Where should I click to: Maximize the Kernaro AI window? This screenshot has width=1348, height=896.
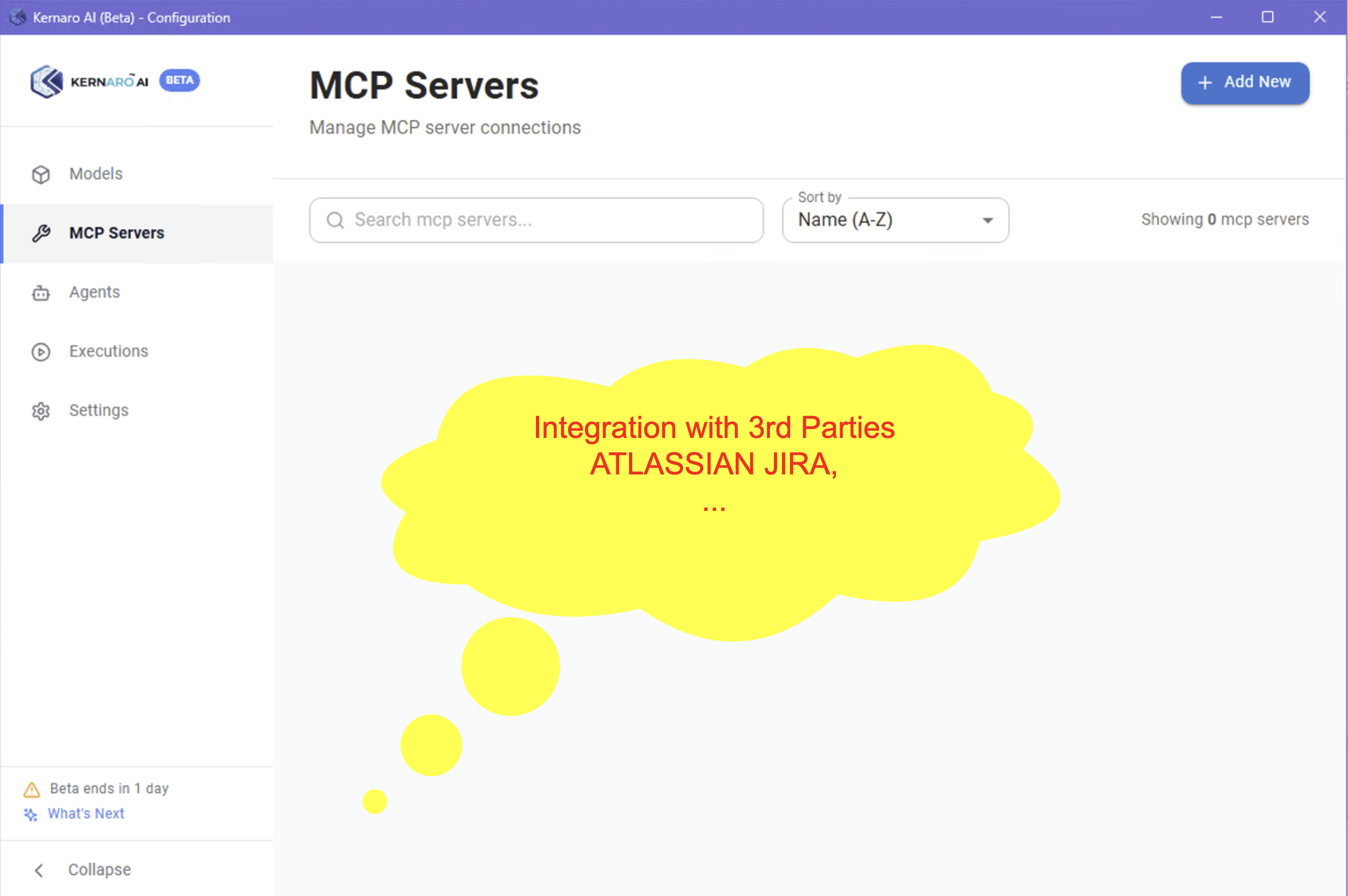click(x=1268, y=17)
